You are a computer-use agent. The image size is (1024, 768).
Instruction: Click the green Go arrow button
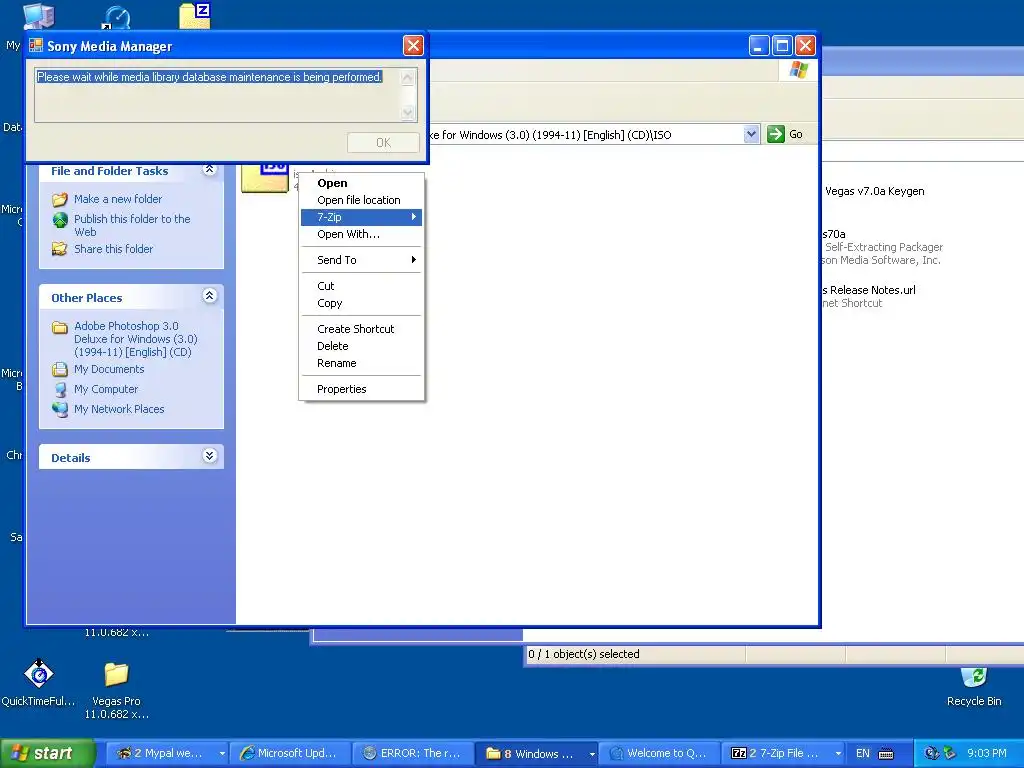click(775, 134)
